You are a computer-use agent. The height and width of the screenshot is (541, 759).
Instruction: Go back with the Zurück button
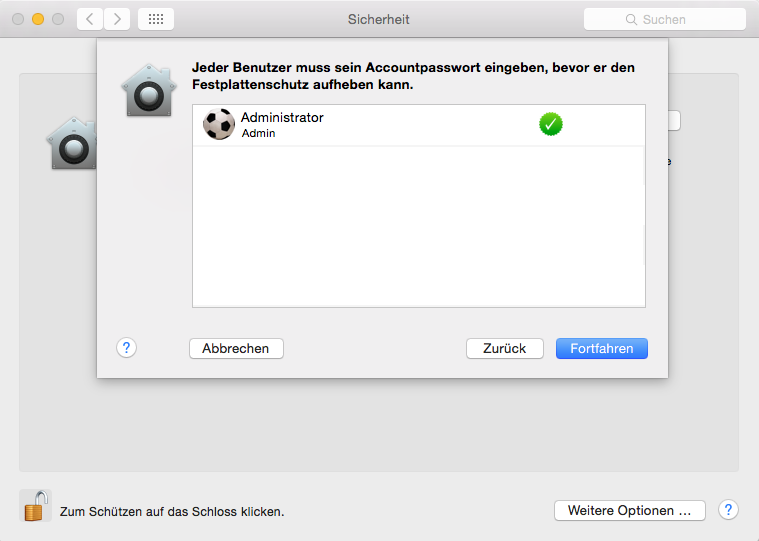(x=504, y=348)
